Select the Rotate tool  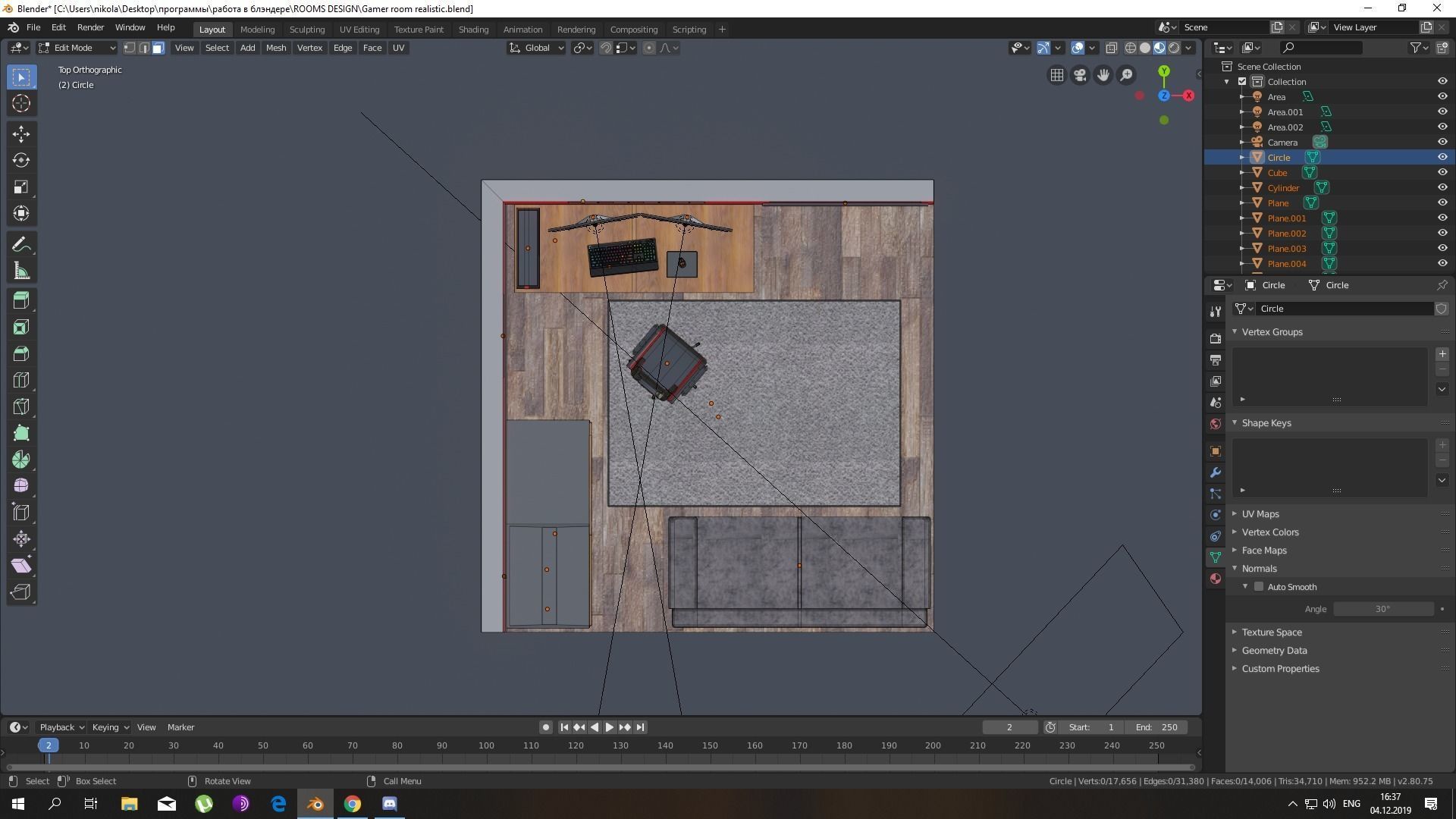click(x=21, y=161)
